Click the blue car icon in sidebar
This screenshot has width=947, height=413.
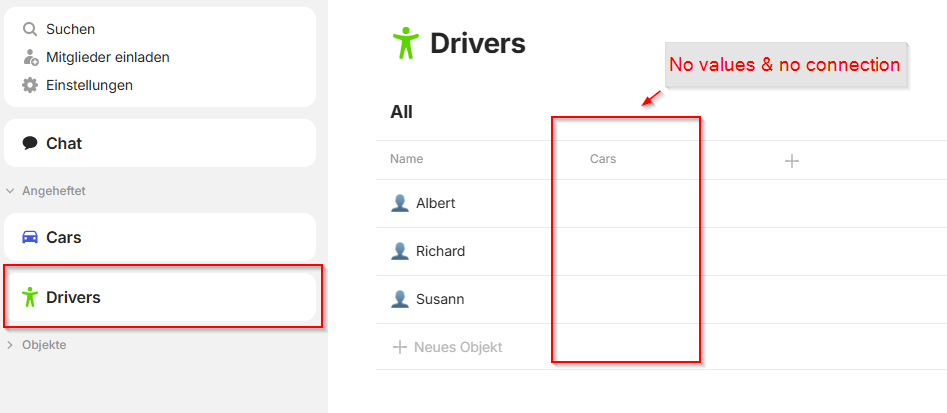[30, 237]
